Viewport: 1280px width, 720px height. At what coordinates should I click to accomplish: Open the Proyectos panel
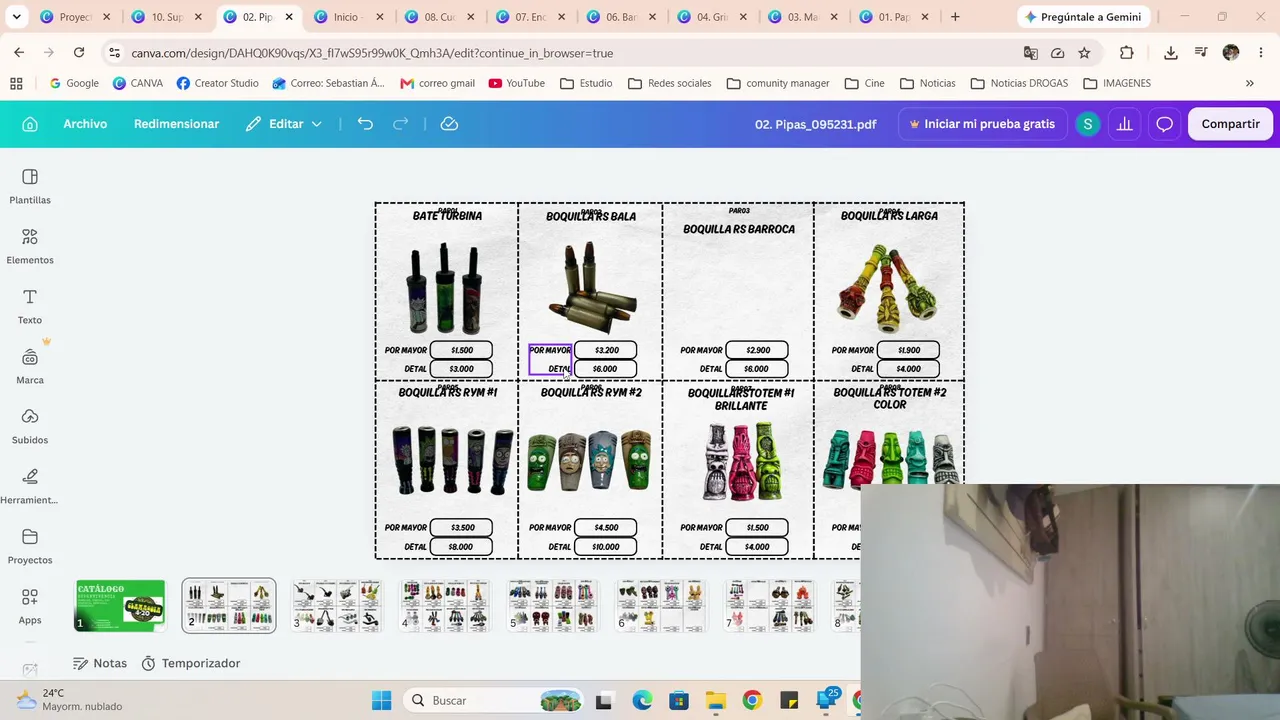tap(30, 547)
